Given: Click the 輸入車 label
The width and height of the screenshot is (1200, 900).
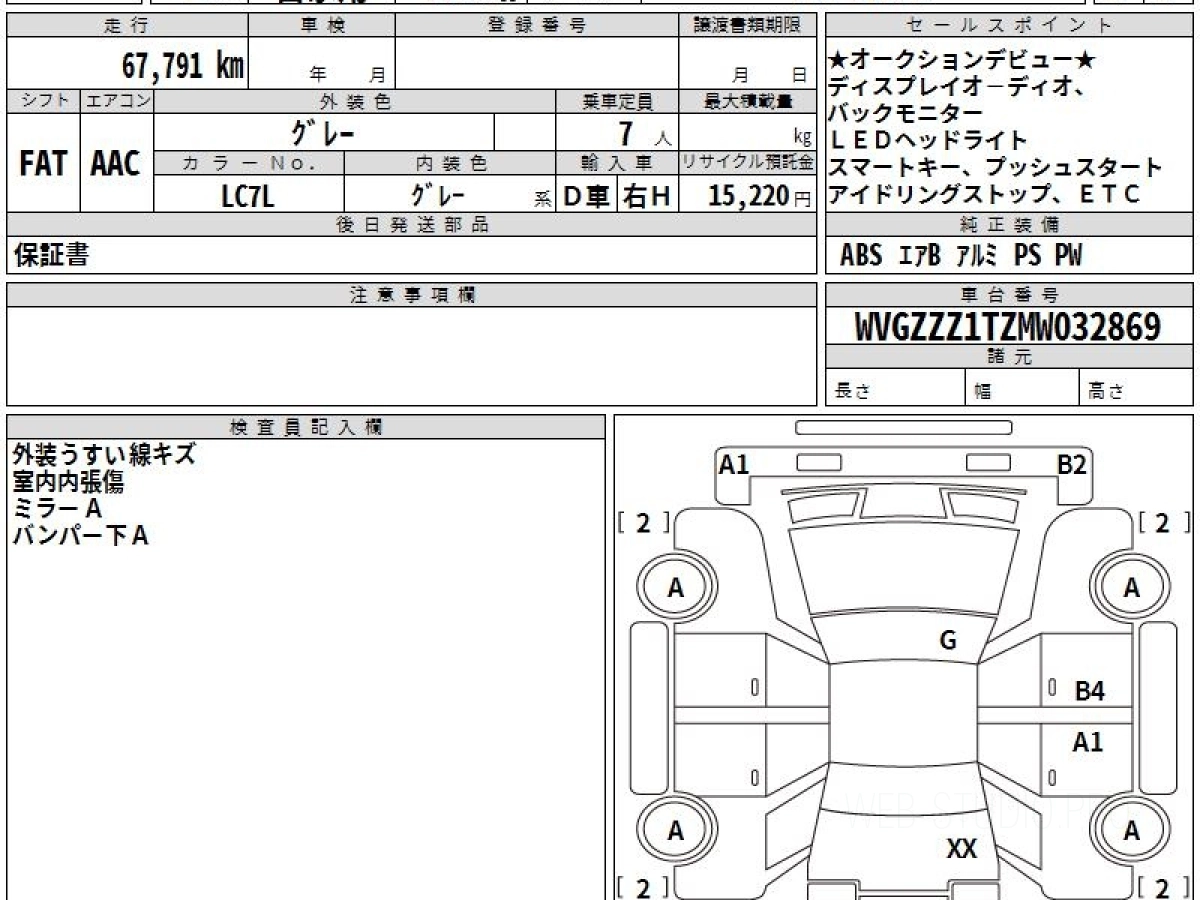Looking at the screenshot, I should point(617,162).
